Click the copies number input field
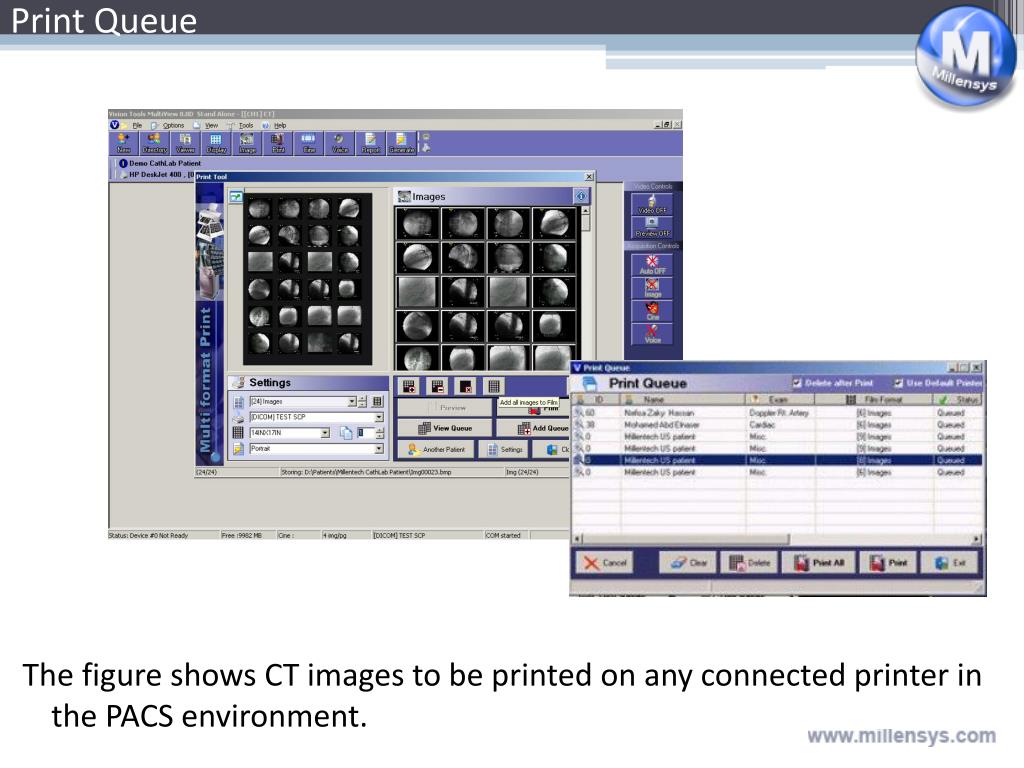The width and height of the screenshot is (1024, 768). point(366,433)
